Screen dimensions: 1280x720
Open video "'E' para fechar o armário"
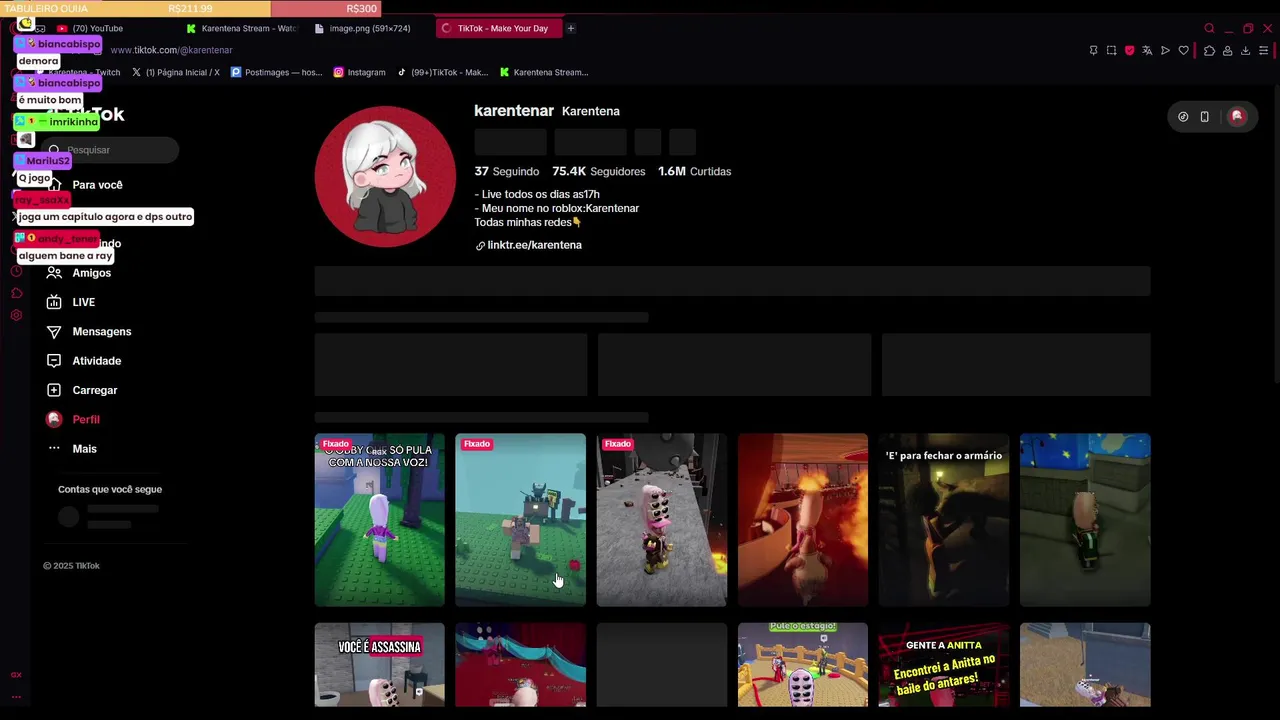[944, 520]
